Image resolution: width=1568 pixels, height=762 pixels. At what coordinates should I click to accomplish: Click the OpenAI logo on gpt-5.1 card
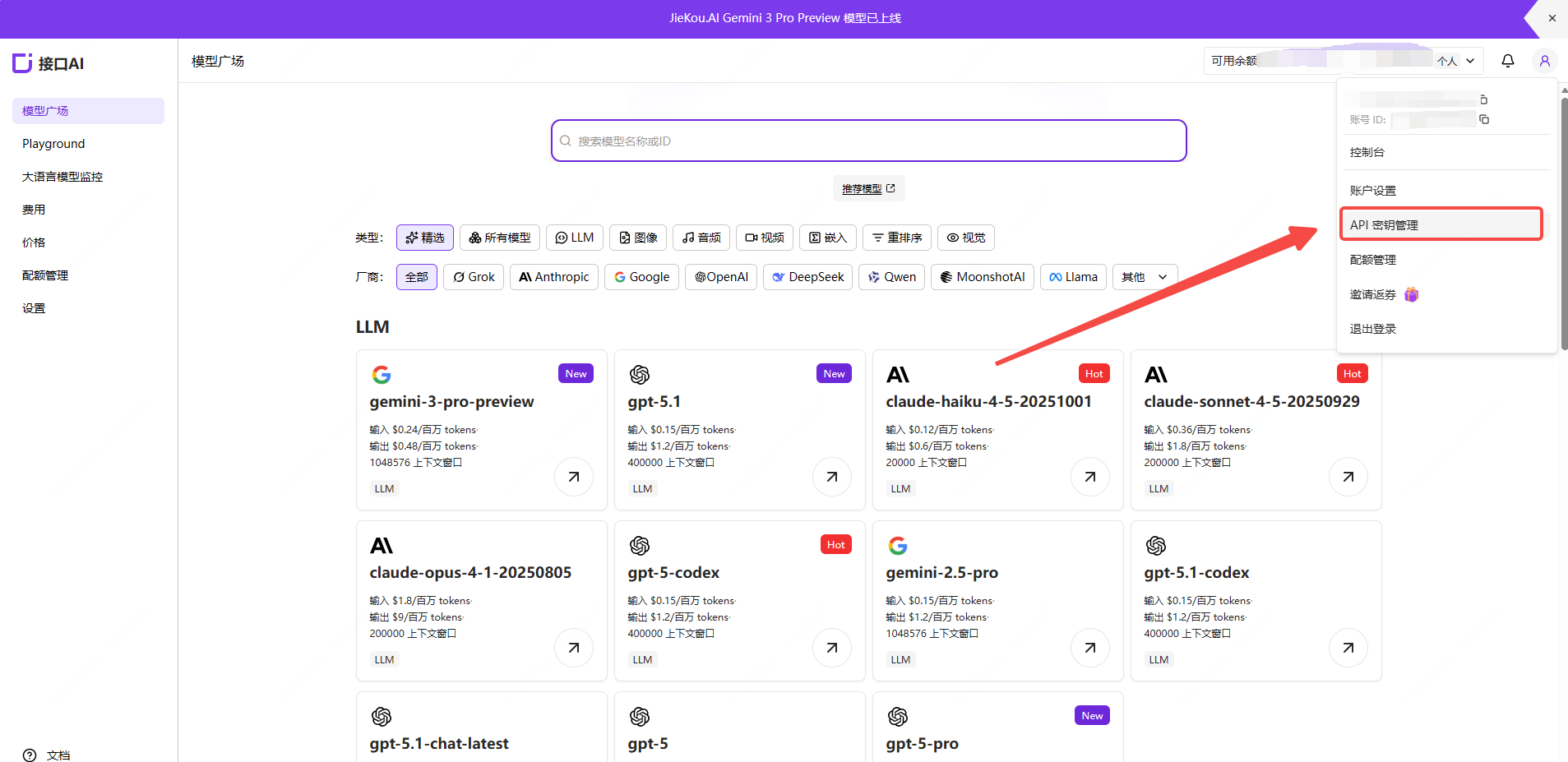pyautogui.click(x=640, y=375)
